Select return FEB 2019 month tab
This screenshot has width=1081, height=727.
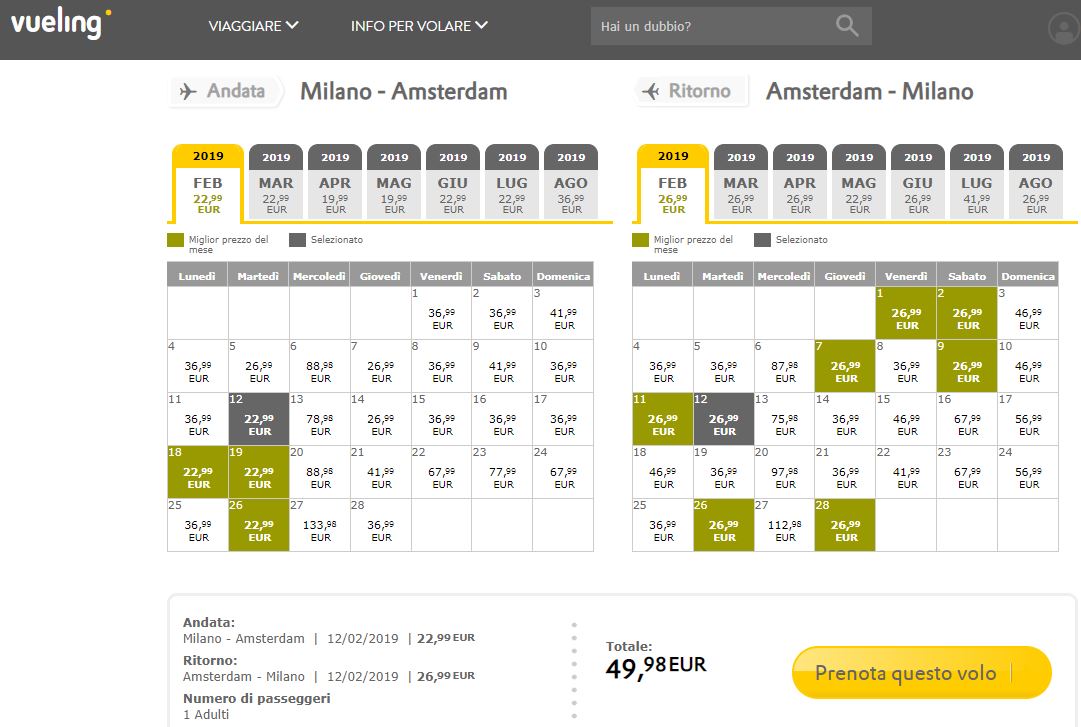[x=672, y=183]
